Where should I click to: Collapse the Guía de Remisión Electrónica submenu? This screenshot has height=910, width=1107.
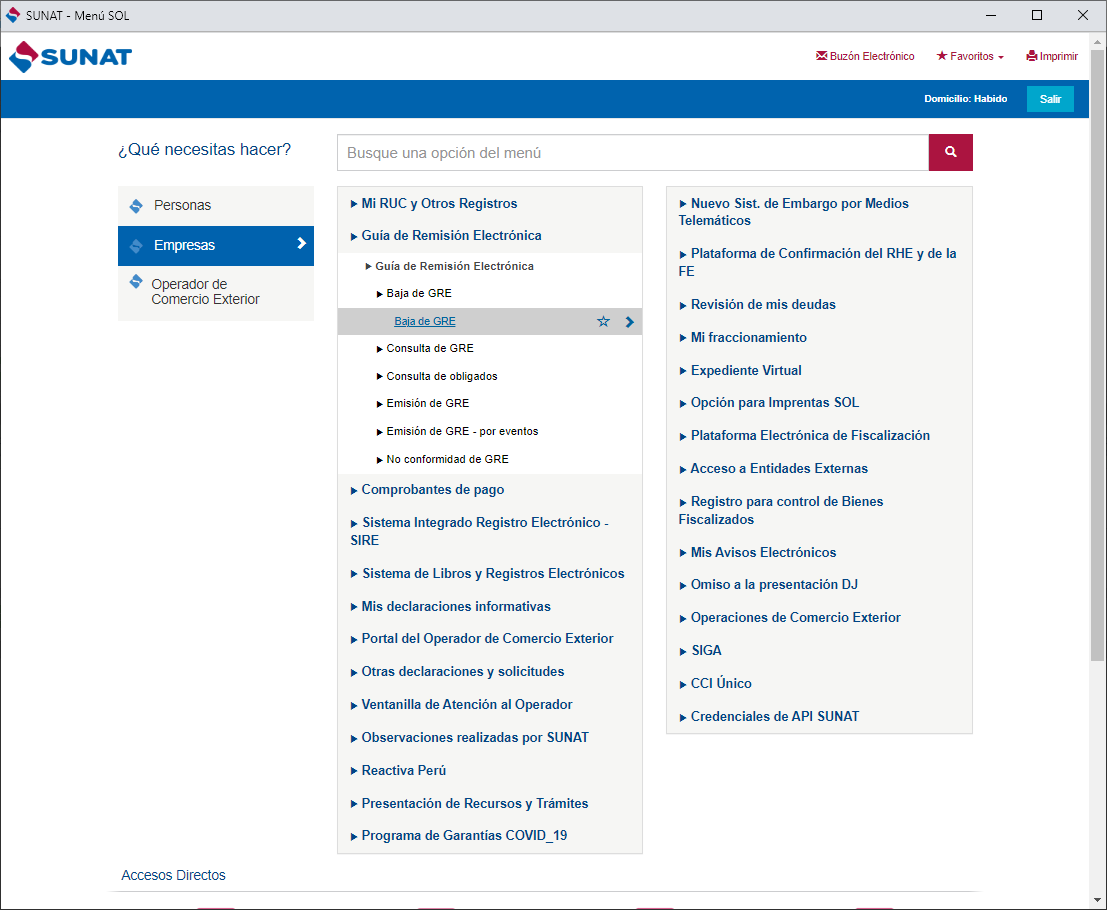point(450,266)
